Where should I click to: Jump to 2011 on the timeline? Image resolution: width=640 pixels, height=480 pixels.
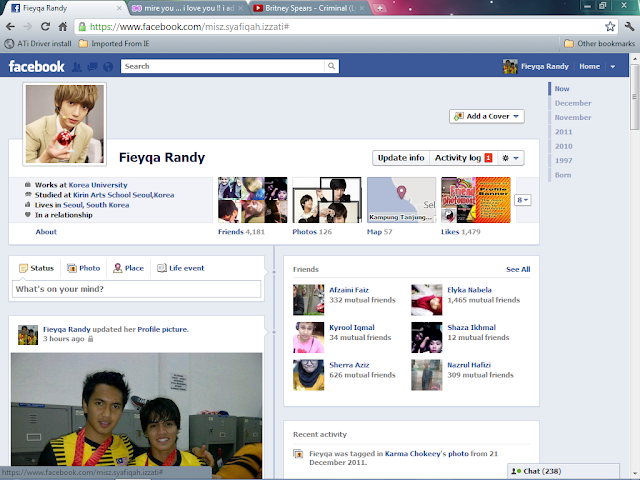(563, 132)
